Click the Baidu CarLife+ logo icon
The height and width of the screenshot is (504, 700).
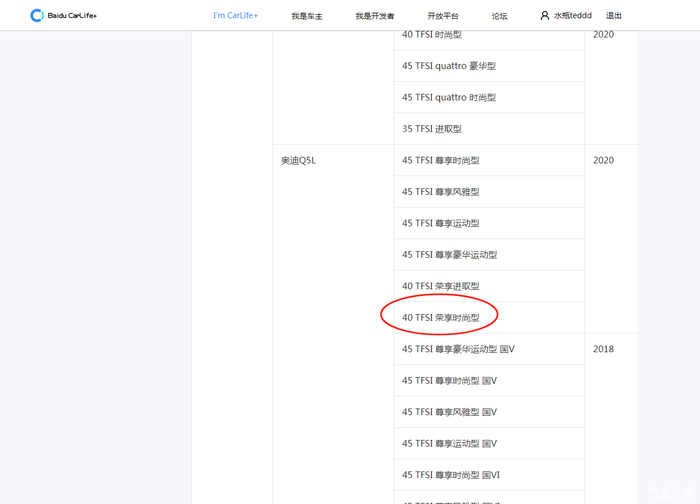37,16
